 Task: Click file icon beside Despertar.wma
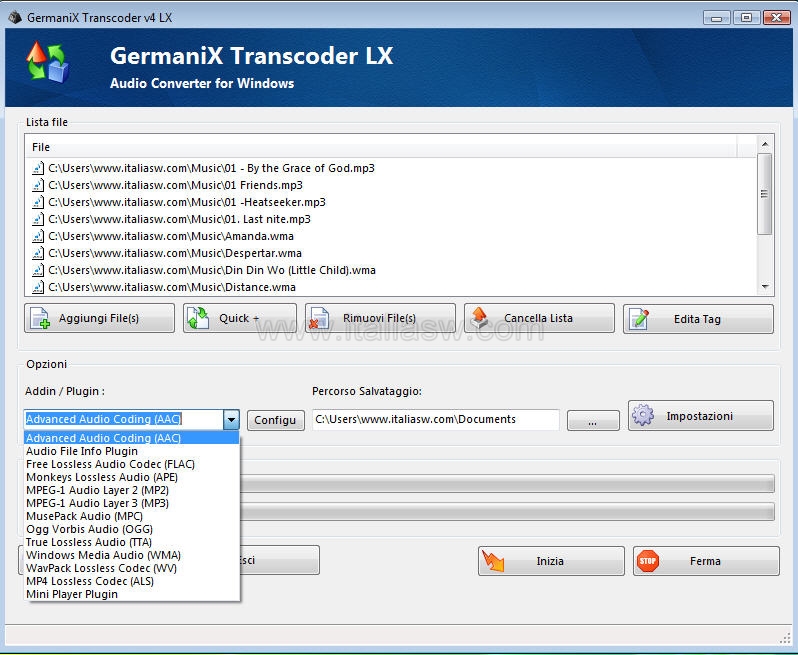38,253
